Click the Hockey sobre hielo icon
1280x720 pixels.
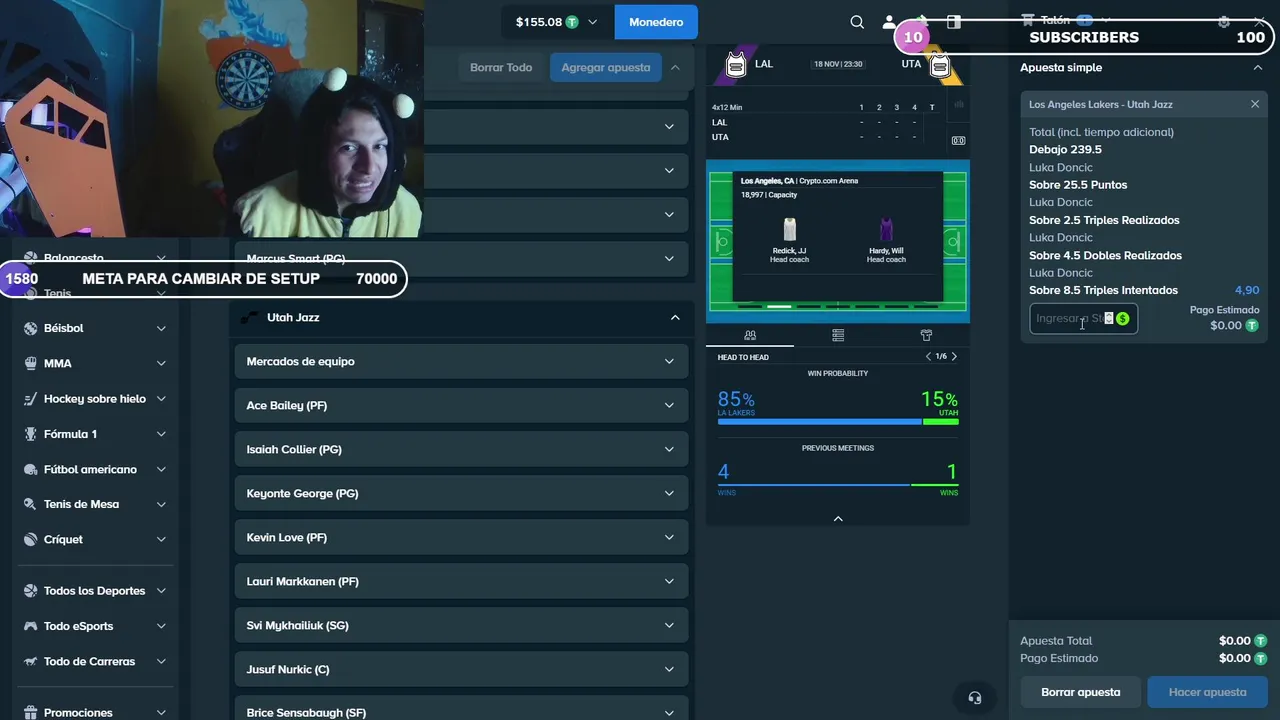(x=31, y=398)
